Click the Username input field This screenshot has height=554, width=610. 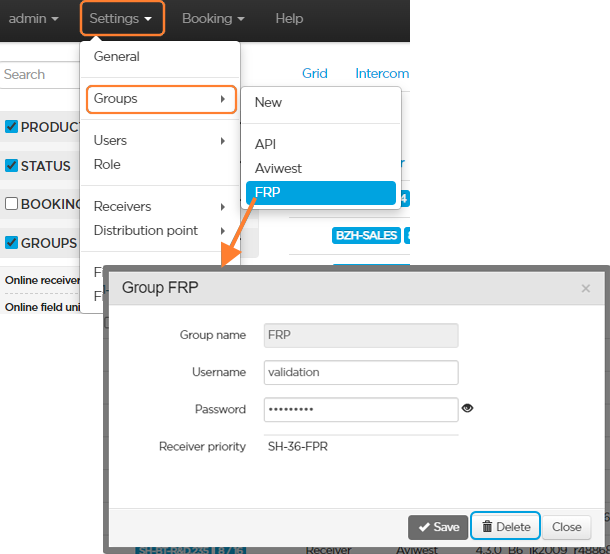(361, 372)
